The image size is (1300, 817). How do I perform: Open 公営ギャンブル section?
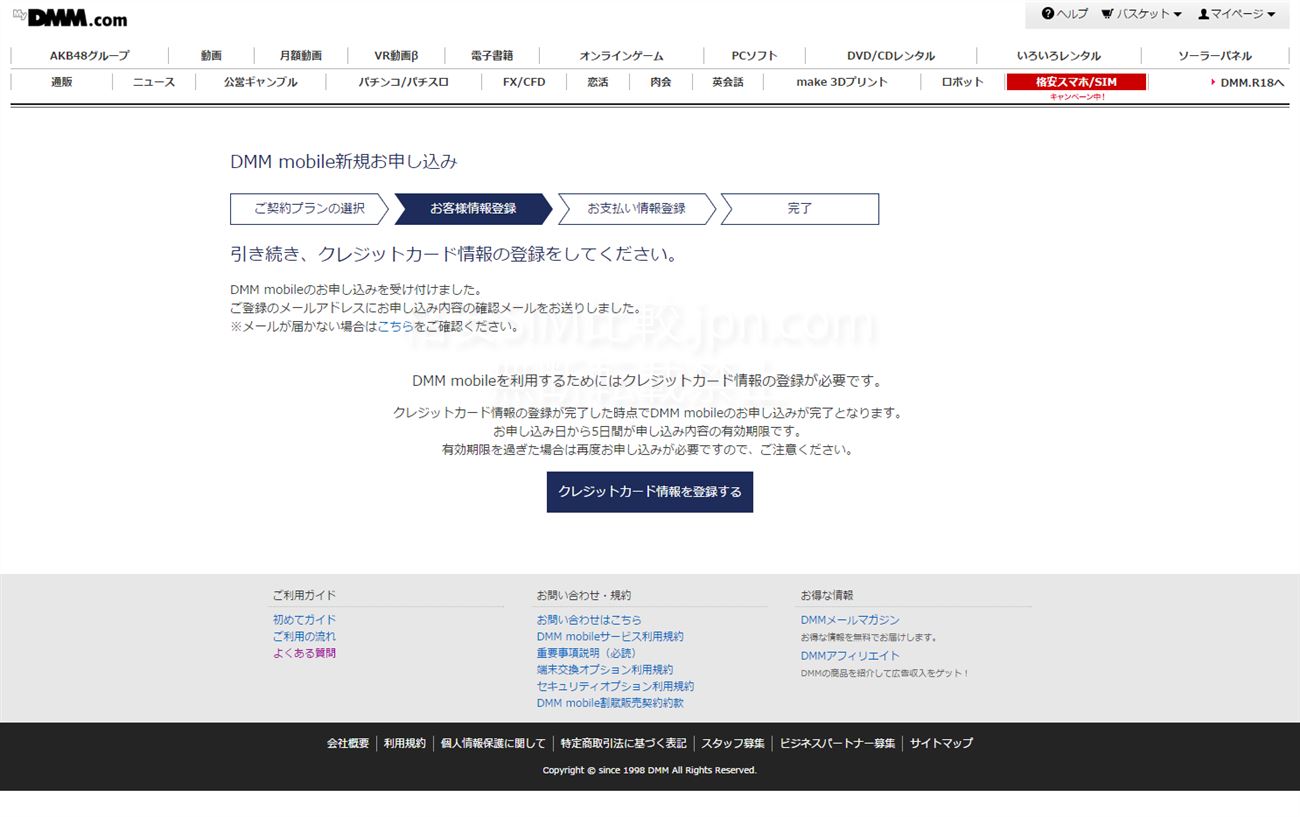click(261, 82)
